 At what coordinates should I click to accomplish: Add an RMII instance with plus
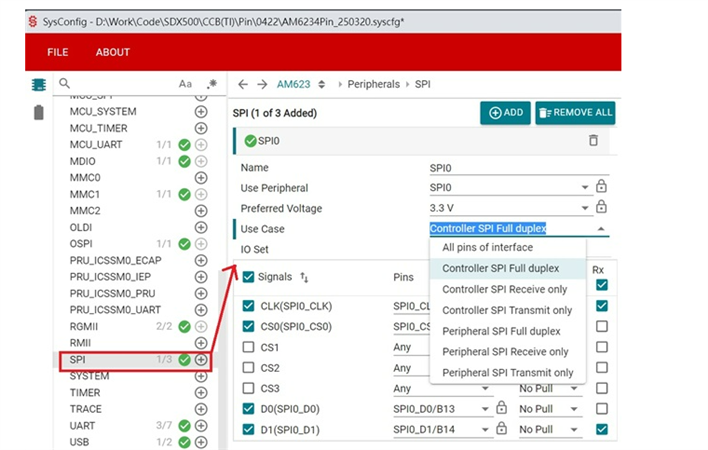pyautogui.click(x=201, y=343)
